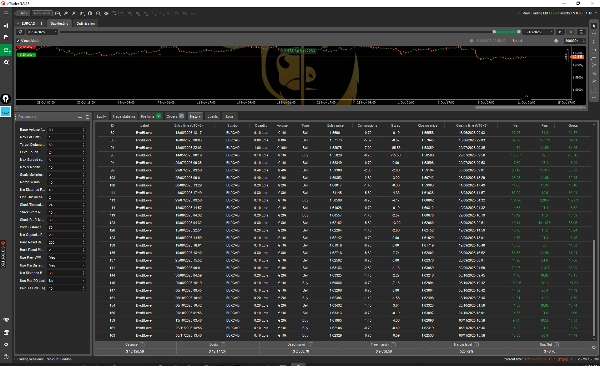Move the left handle of green date range slider
Image resolution: width=600 pixels, height=366 pixels.
494,32
